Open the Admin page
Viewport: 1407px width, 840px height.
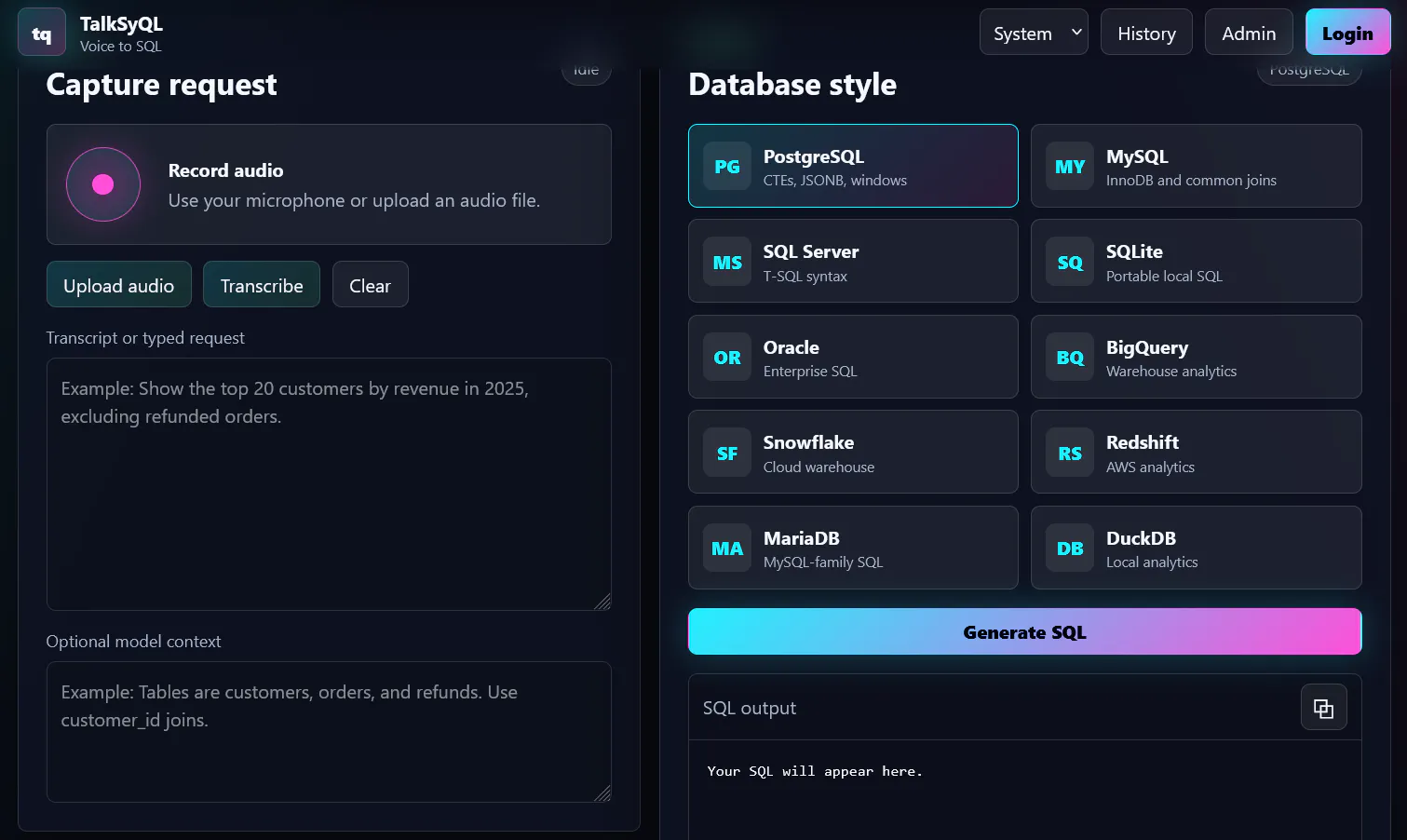pos(1249,33)
